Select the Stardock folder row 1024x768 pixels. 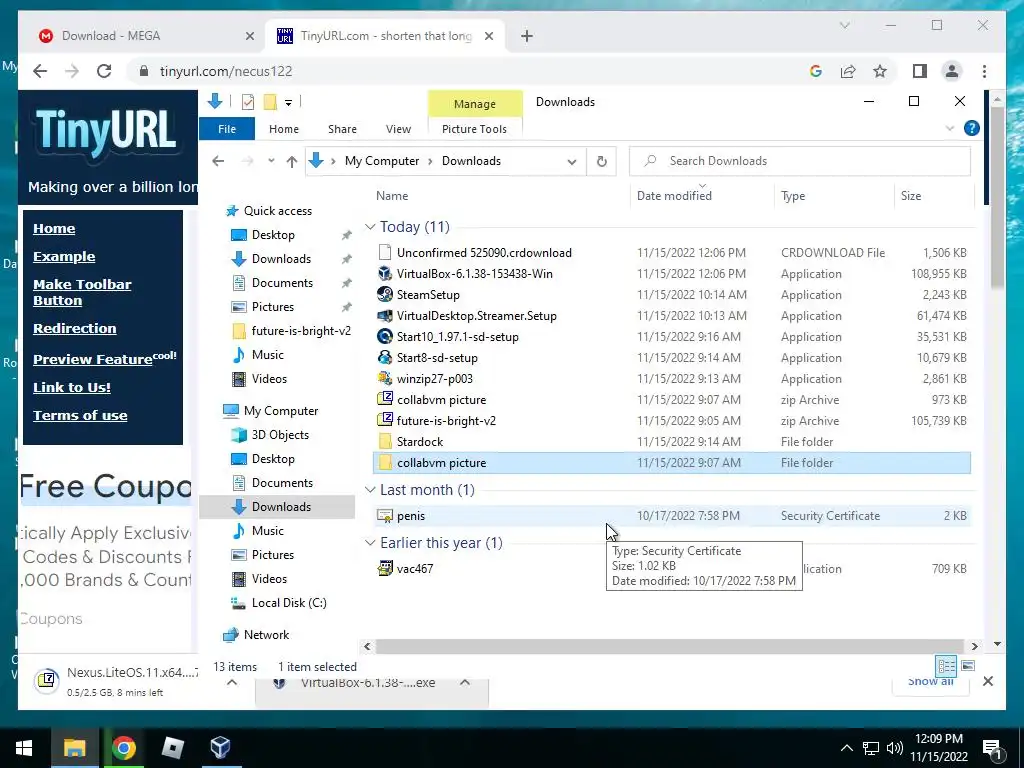671,442
